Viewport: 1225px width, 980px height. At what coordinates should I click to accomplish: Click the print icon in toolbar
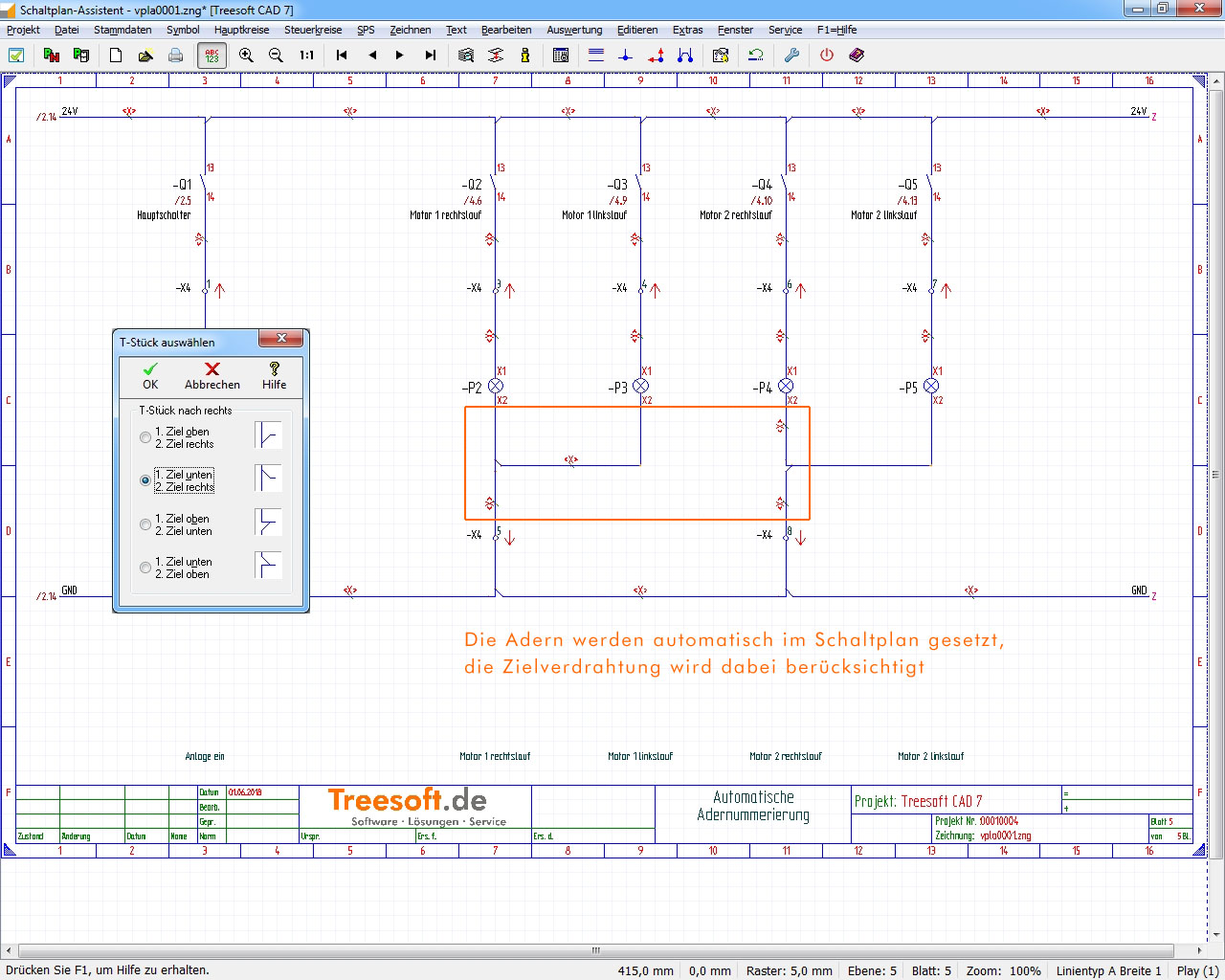176,56
